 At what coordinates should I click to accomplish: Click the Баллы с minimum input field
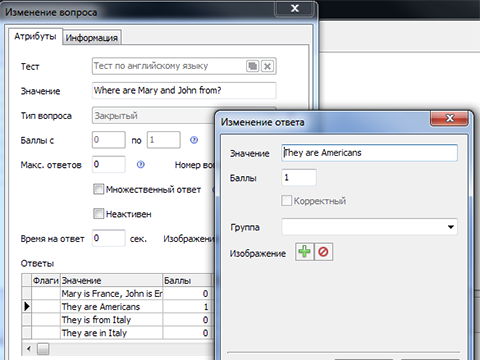[109, 140]
